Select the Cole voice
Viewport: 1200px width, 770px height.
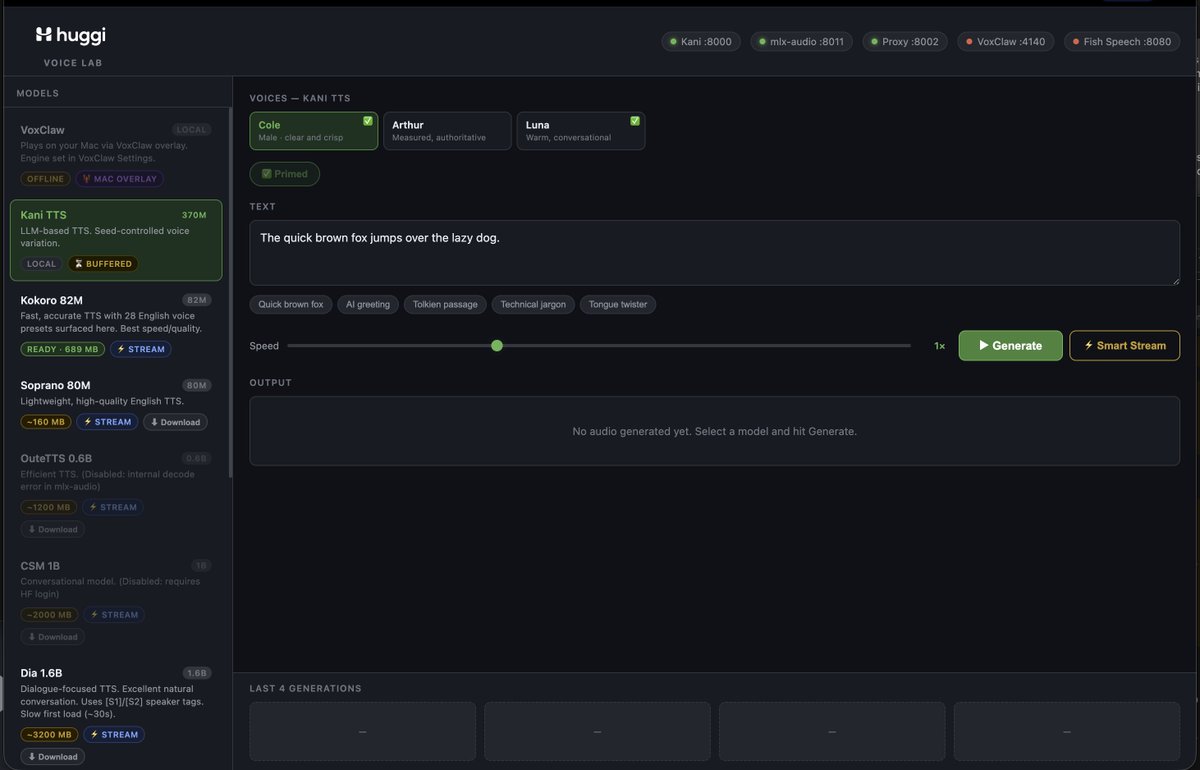(313, 131)
